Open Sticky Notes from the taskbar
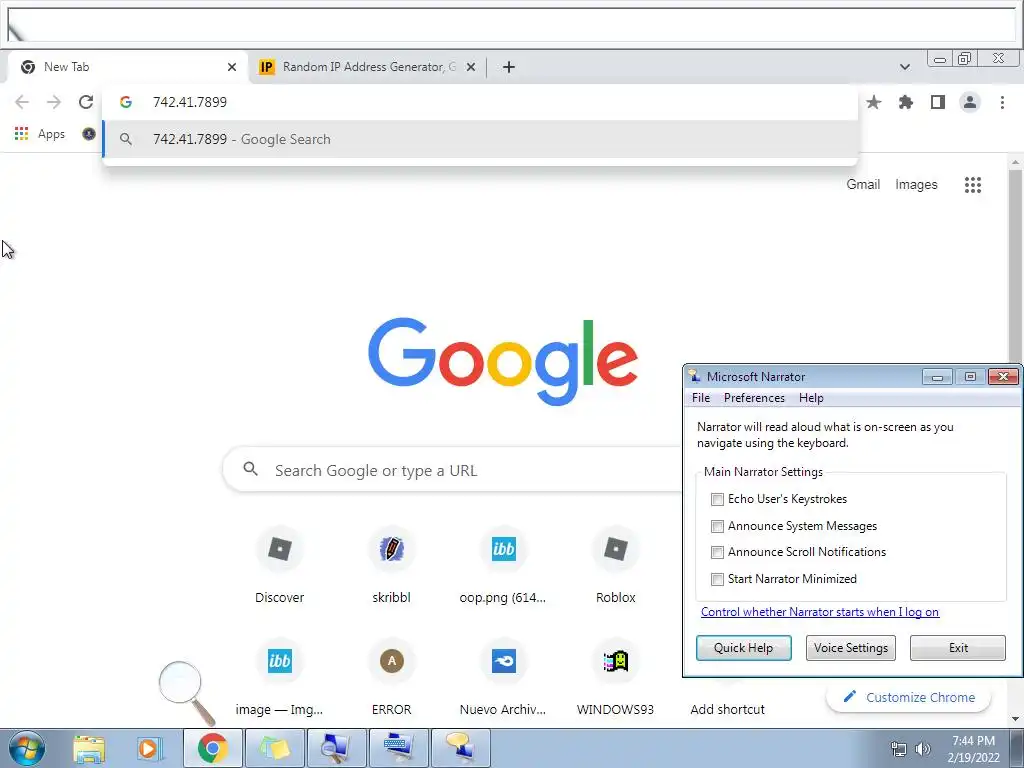 [x=275, y=748]
